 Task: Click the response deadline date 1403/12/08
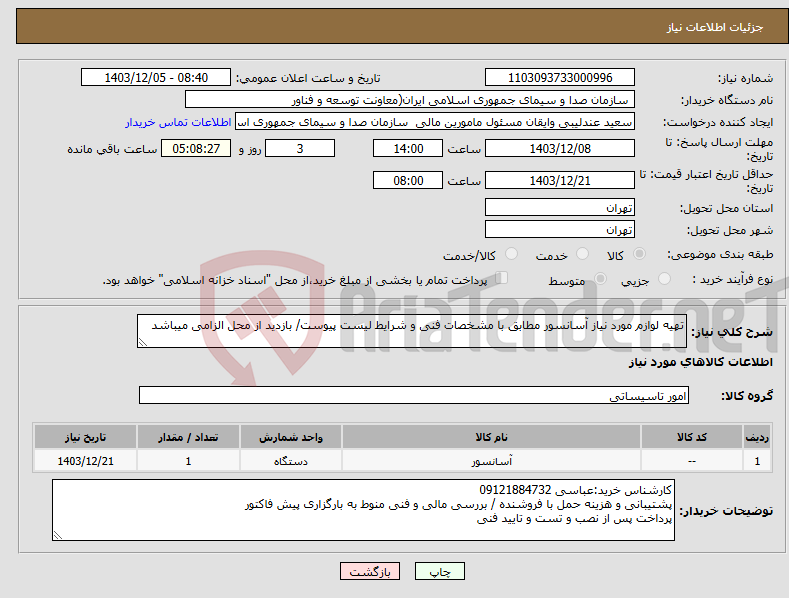click(x=560, y=148)
